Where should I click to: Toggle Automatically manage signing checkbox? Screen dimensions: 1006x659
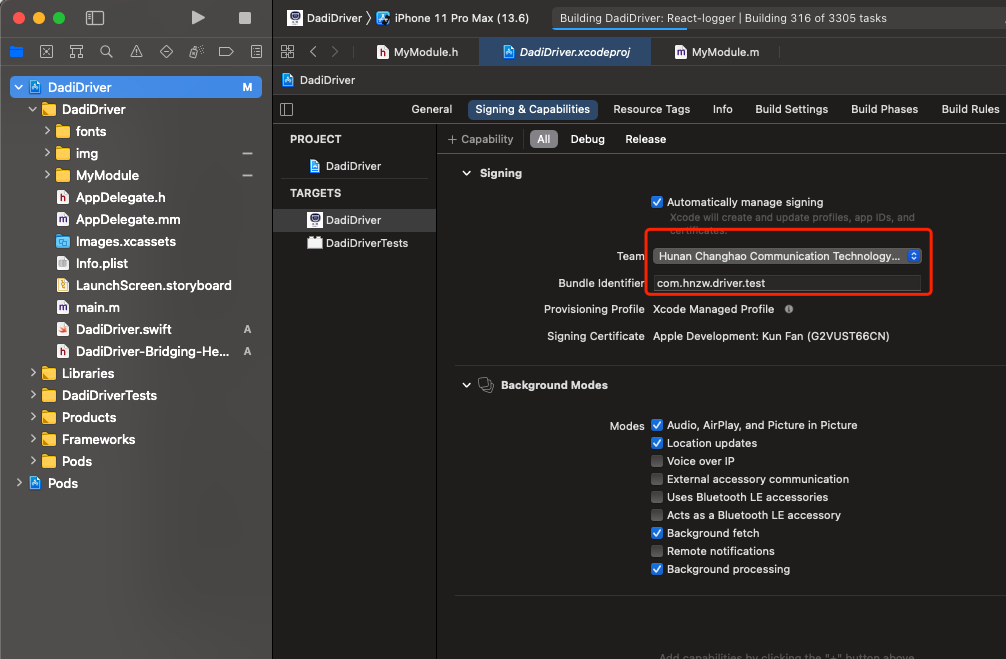[x=657, y=202]
